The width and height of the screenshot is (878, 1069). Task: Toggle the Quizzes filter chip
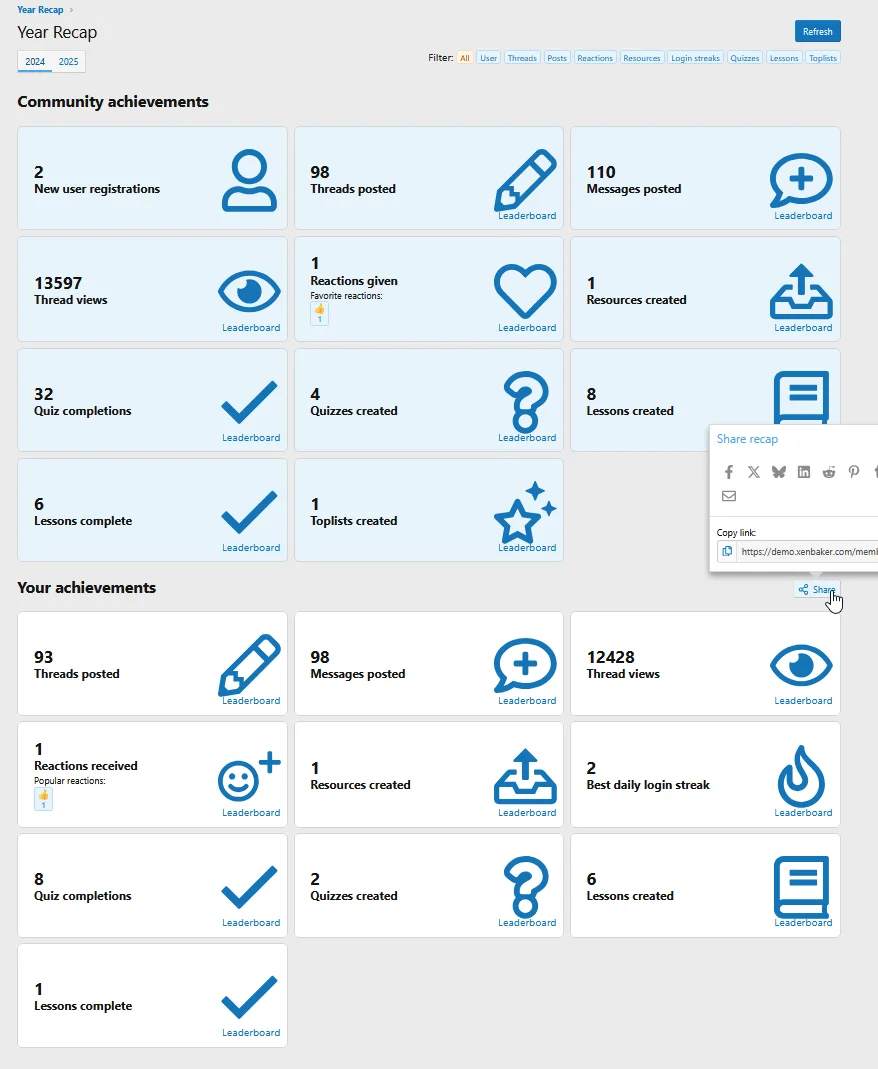[x=745, y=58]
